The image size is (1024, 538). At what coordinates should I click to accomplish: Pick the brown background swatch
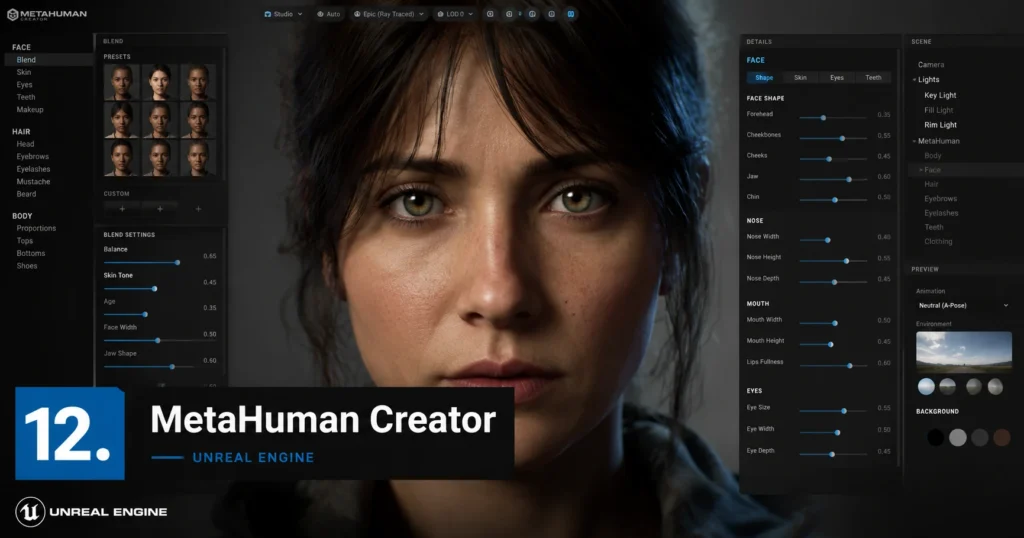[1001, 437]
